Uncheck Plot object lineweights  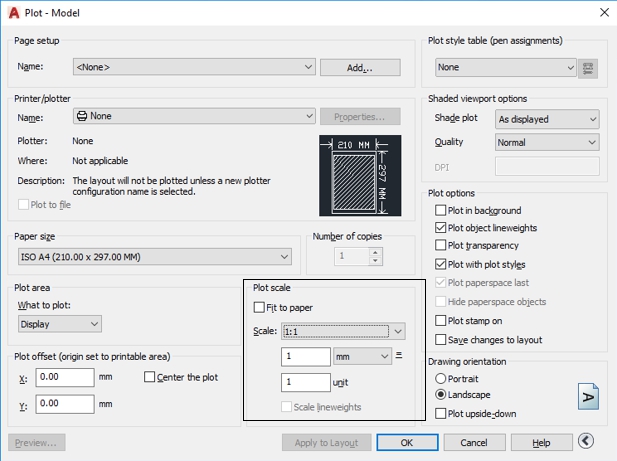click(441, 228)
